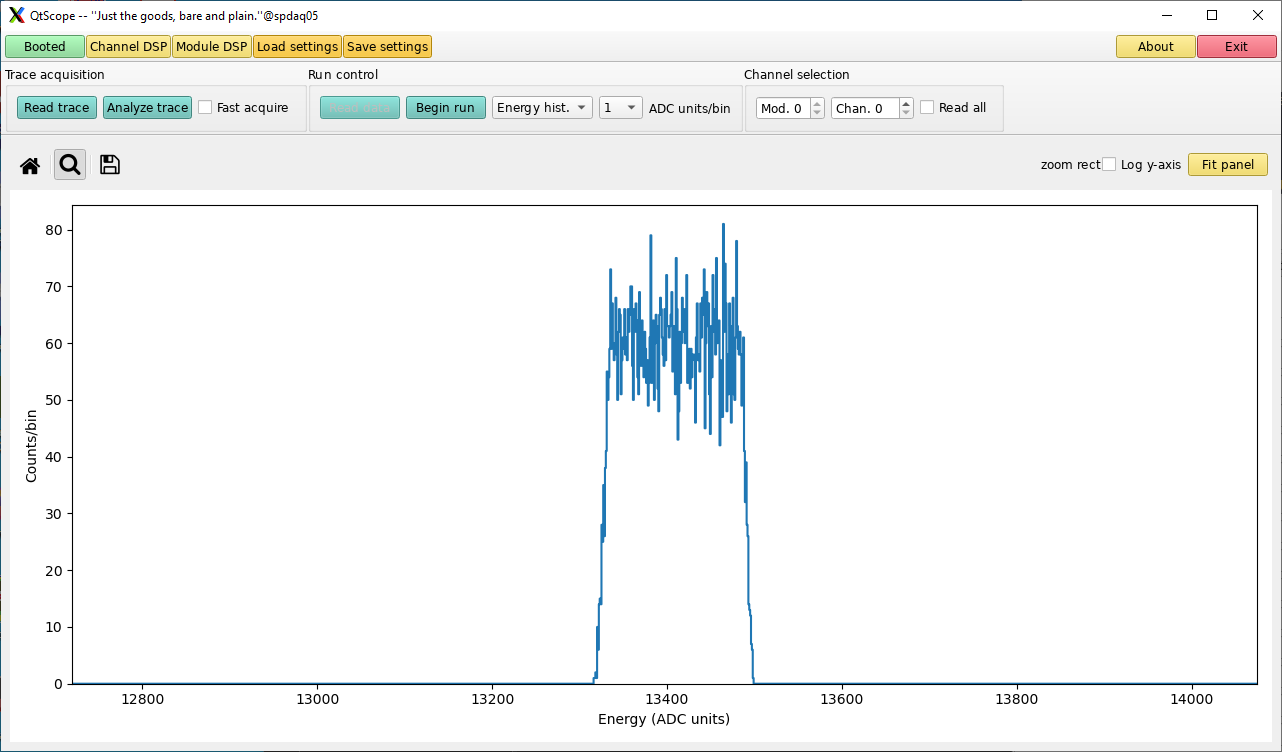Open Channel DSP settings
Viewport: 1282px width, 752px height.
[129, 46]
